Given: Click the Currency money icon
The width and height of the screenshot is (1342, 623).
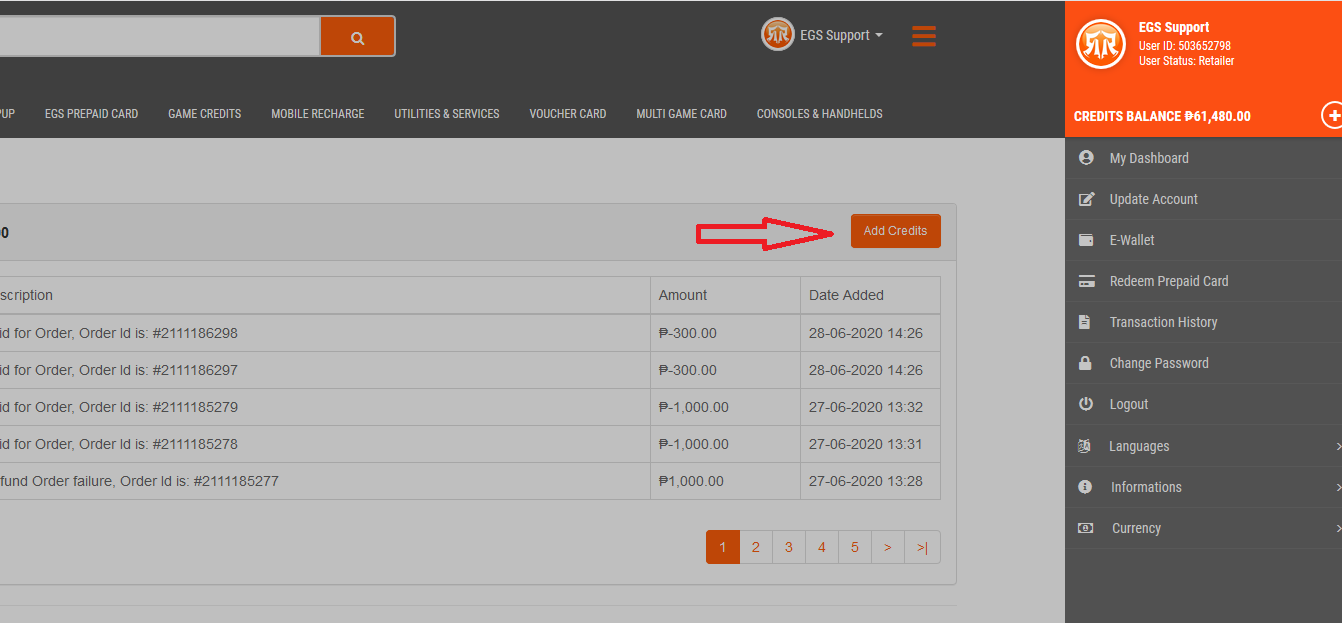Looking at the screenshot, I should 1085,528.
